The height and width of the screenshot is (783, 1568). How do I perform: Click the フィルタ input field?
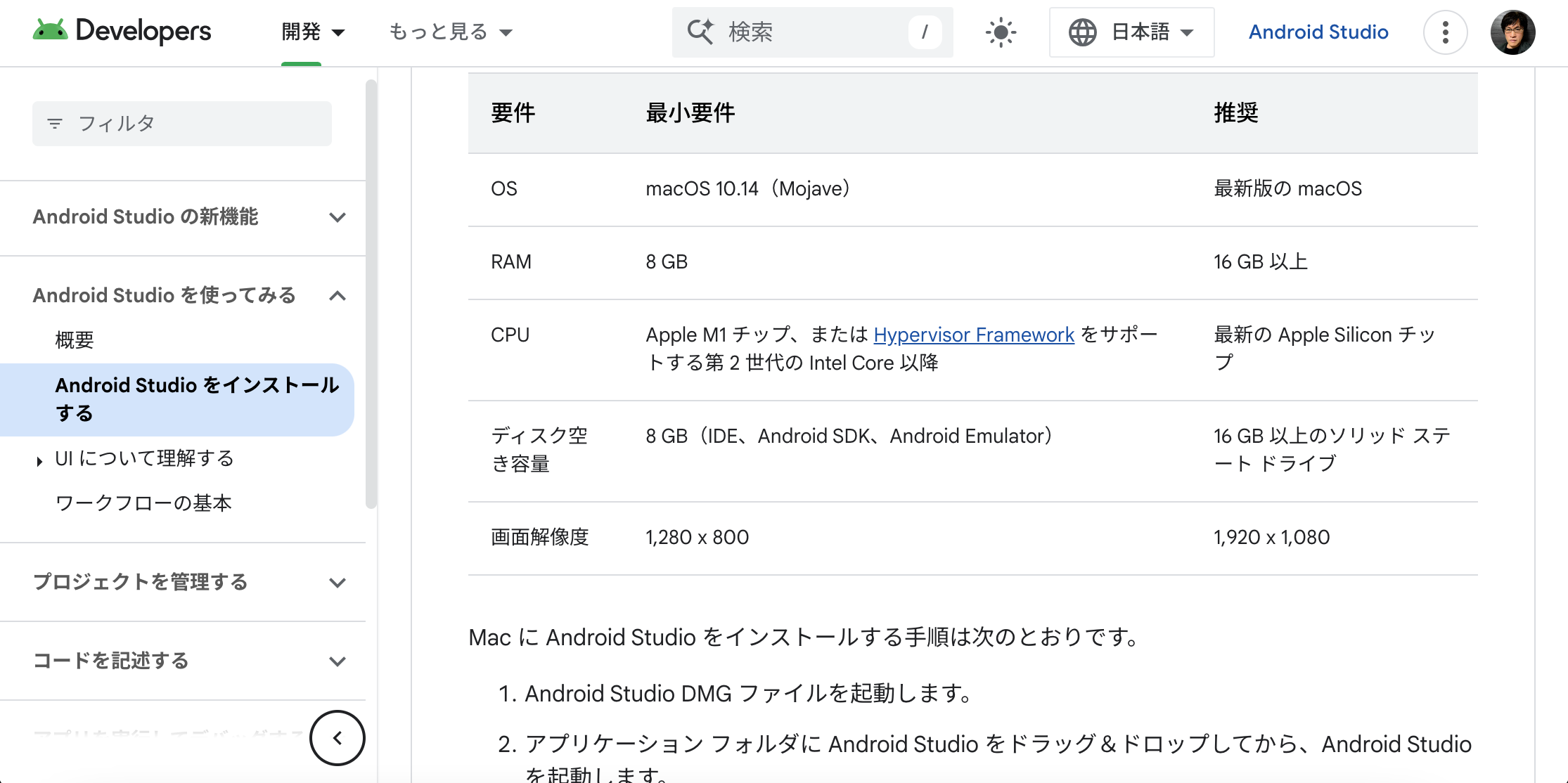182,123
